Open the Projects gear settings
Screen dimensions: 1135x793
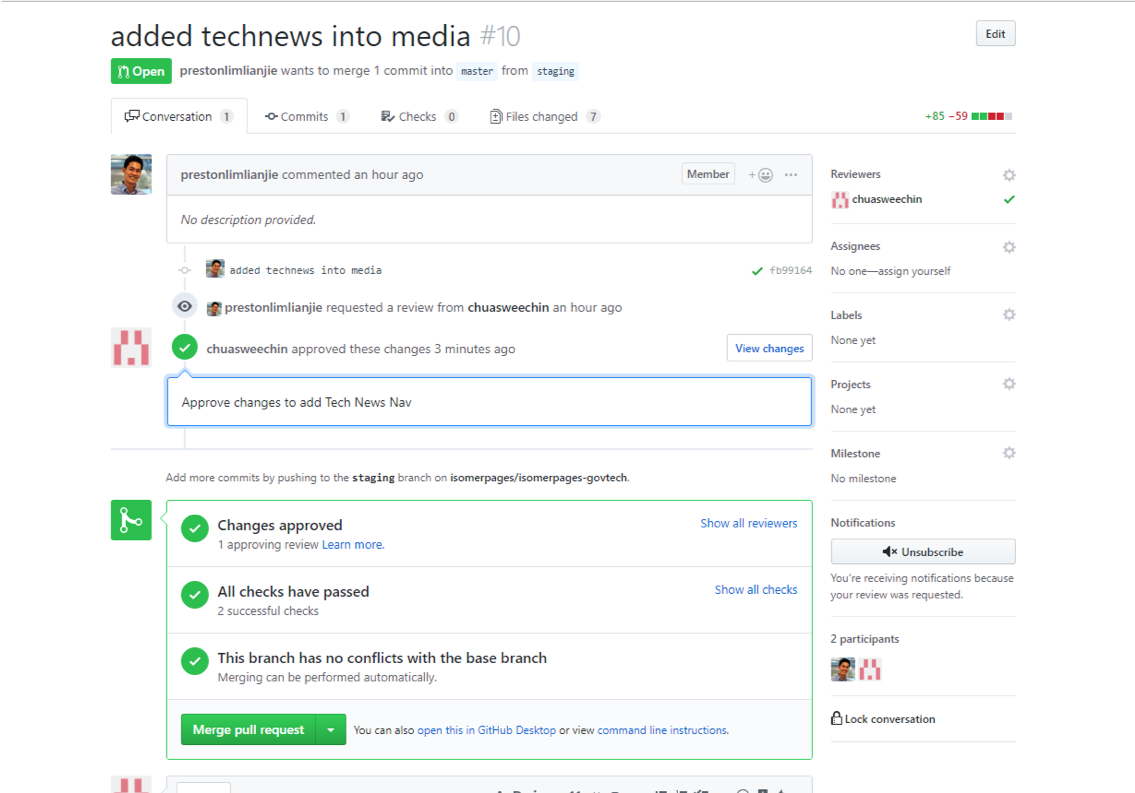click(1009, 383)
